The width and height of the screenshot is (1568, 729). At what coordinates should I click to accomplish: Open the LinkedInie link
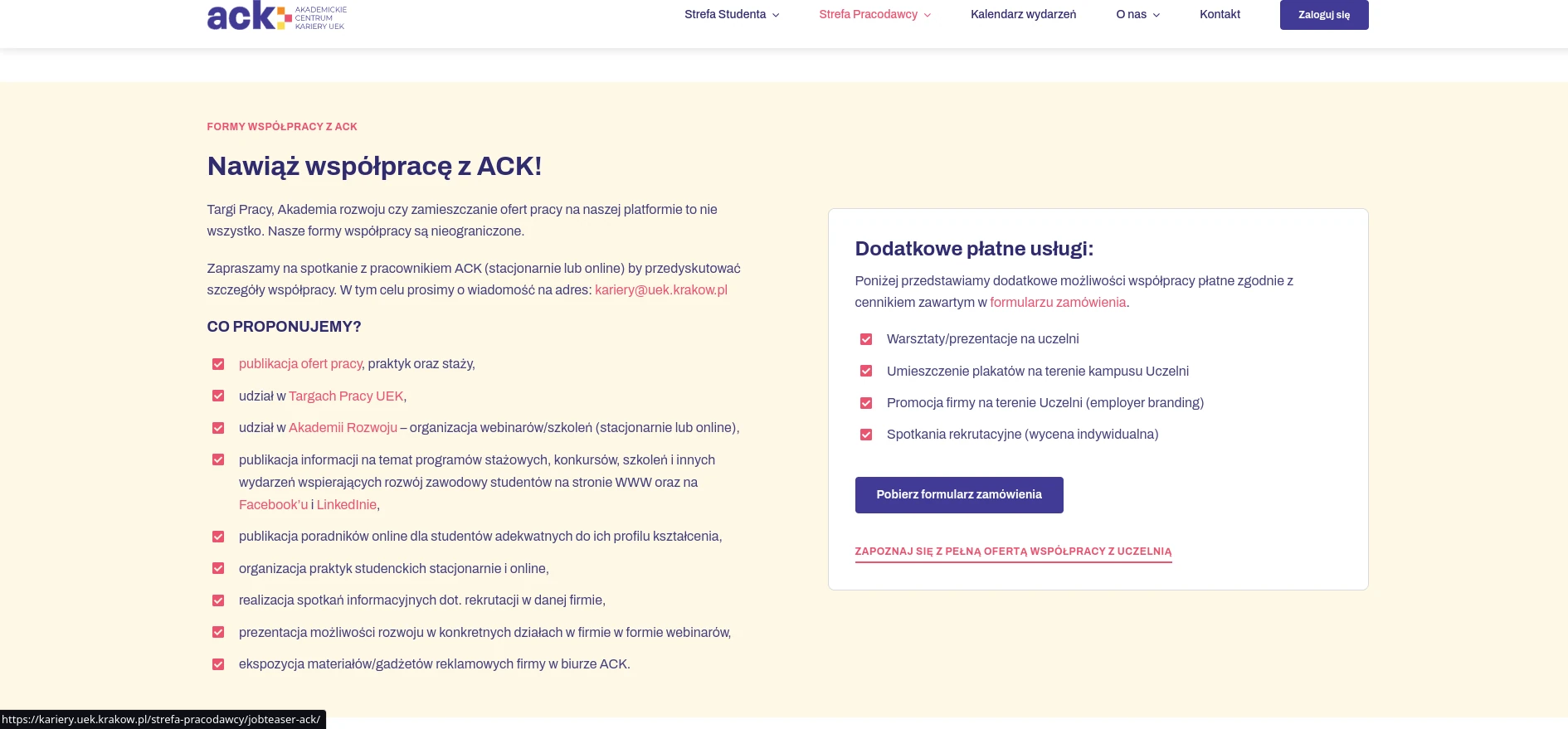point(346,505)
